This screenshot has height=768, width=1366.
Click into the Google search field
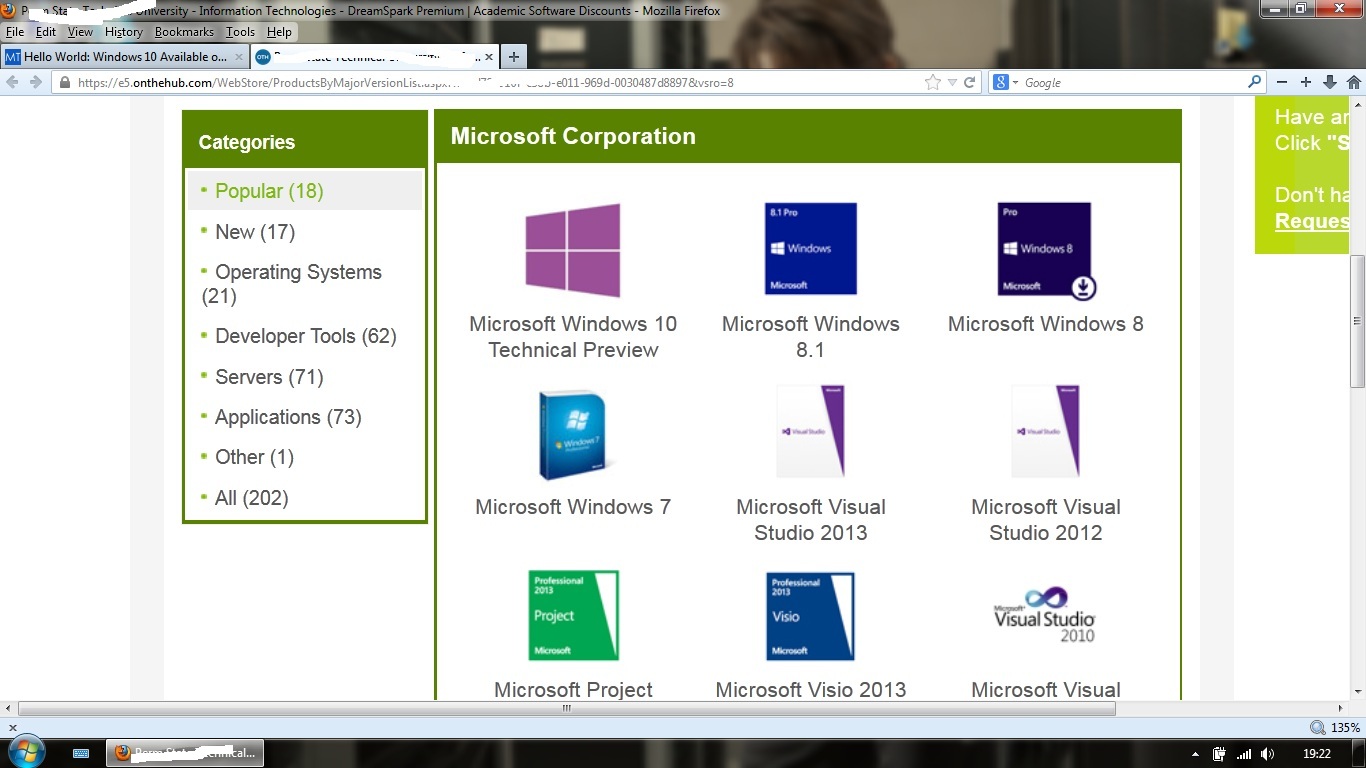[x=1133, y=82]
